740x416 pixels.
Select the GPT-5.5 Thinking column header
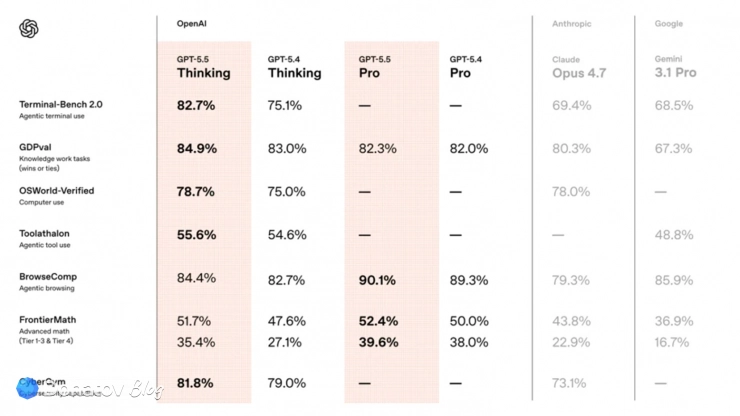[x=204, y=67]
